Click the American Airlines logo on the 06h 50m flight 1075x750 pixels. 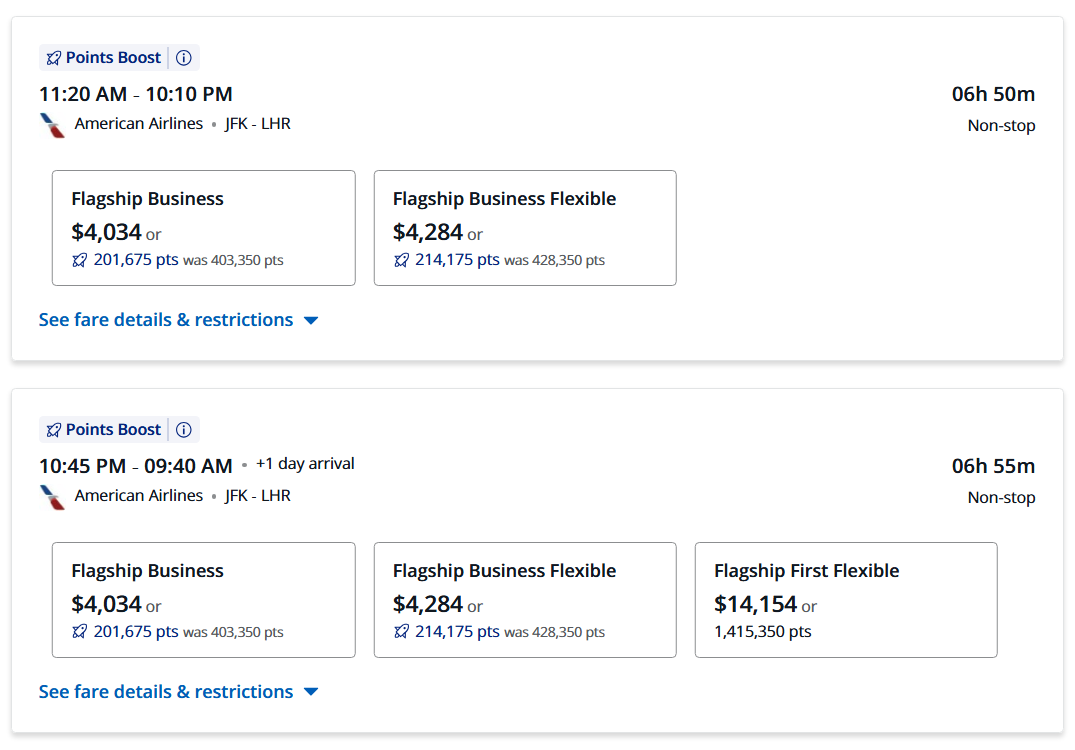coord(52,125)
